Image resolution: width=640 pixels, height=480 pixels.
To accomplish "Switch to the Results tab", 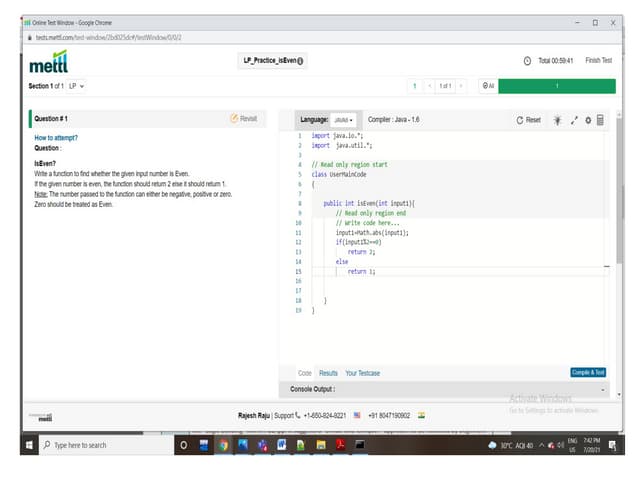I will [328, 373].
